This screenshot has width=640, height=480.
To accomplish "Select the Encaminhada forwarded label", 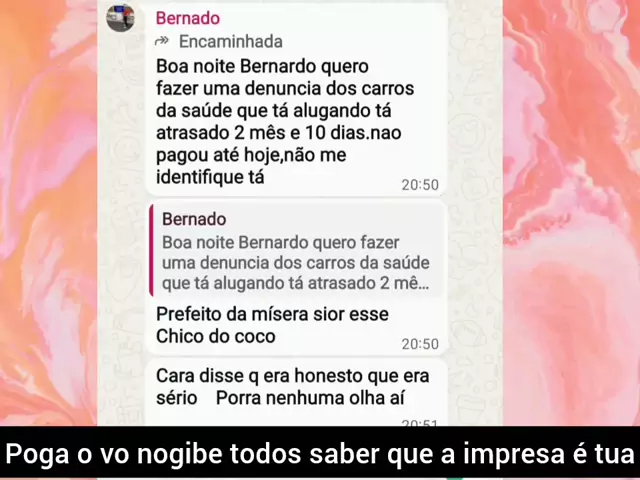I will click(x=231, y=41).
